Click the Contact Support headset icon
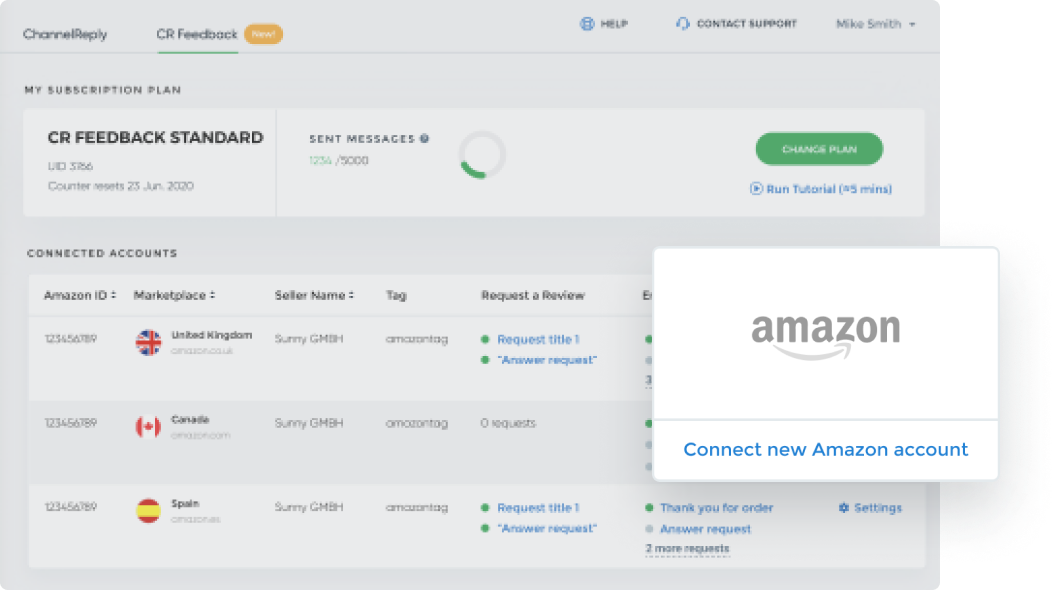The width and height of the screenshot is (1060, 590). [x=682, y=24]
